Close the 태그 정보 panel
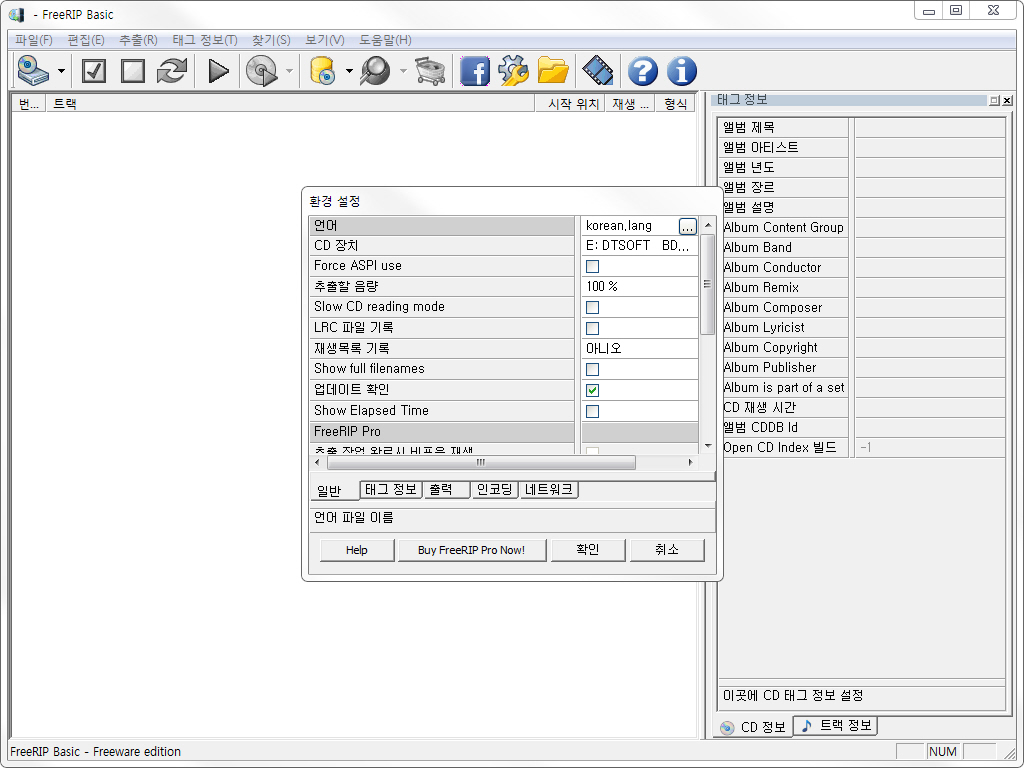 tap(1007, 101)
